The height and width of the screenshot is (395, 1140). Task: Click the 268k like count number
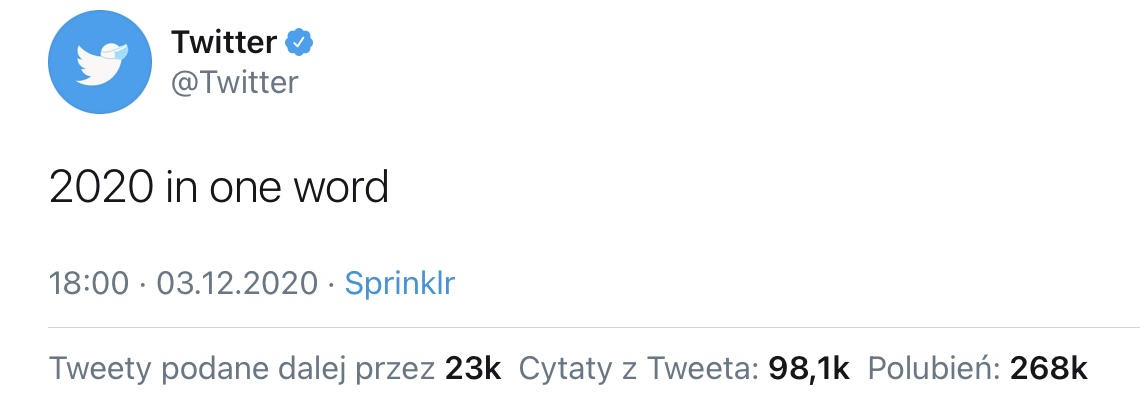tap(1049, 369)
